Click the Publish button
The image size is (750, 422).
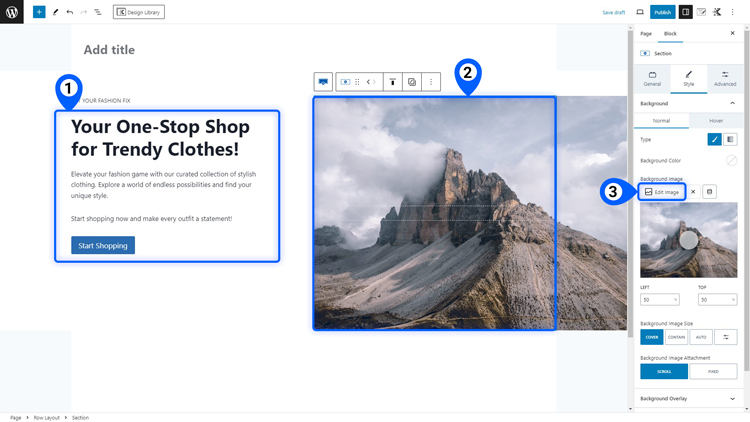tap(662, 12)
